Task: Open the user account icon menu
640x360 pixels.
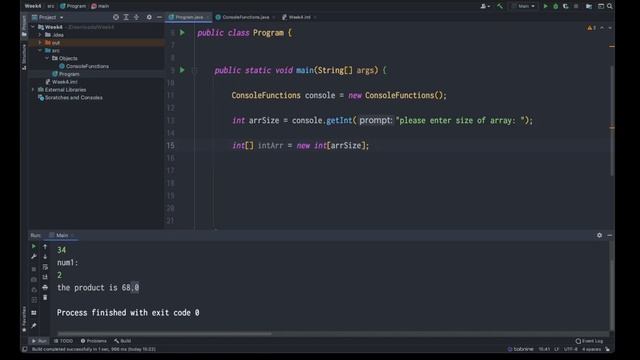Action: coord(485,6)
